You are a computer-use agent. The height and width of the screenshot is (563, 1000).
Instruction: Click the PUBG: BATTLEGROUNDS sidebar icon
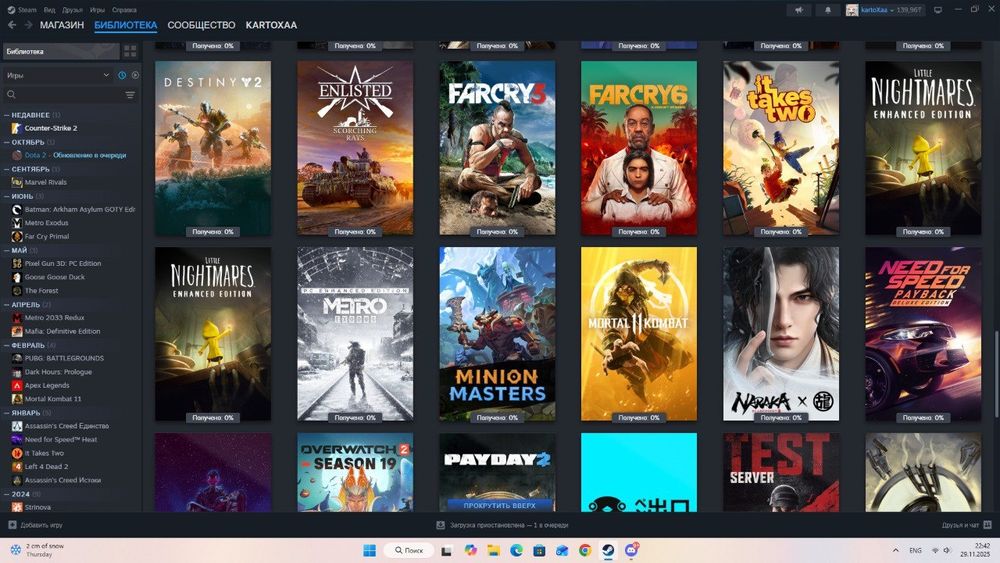(x=17, y=358)
